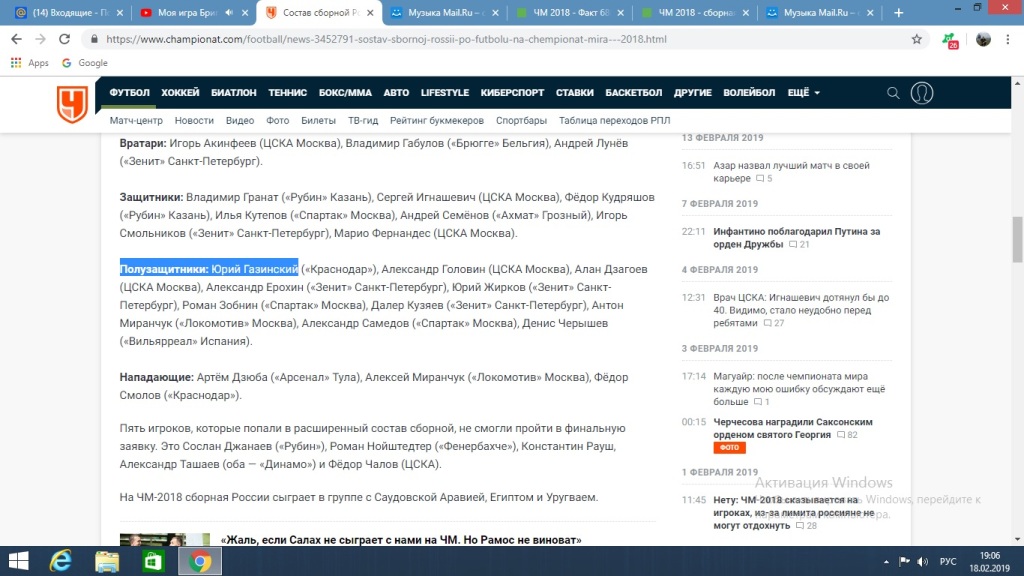The height and width of the screenshot is (576, 1024).
Task: Open the Таблица переходов РПЛ link
Action: coord(615,120)
